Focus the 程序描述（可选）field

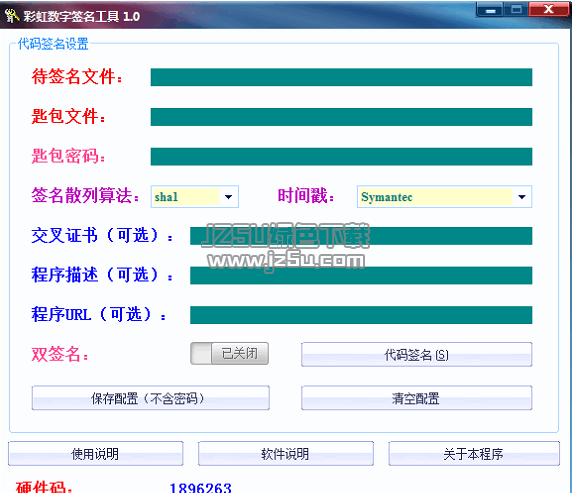point(361,276)
